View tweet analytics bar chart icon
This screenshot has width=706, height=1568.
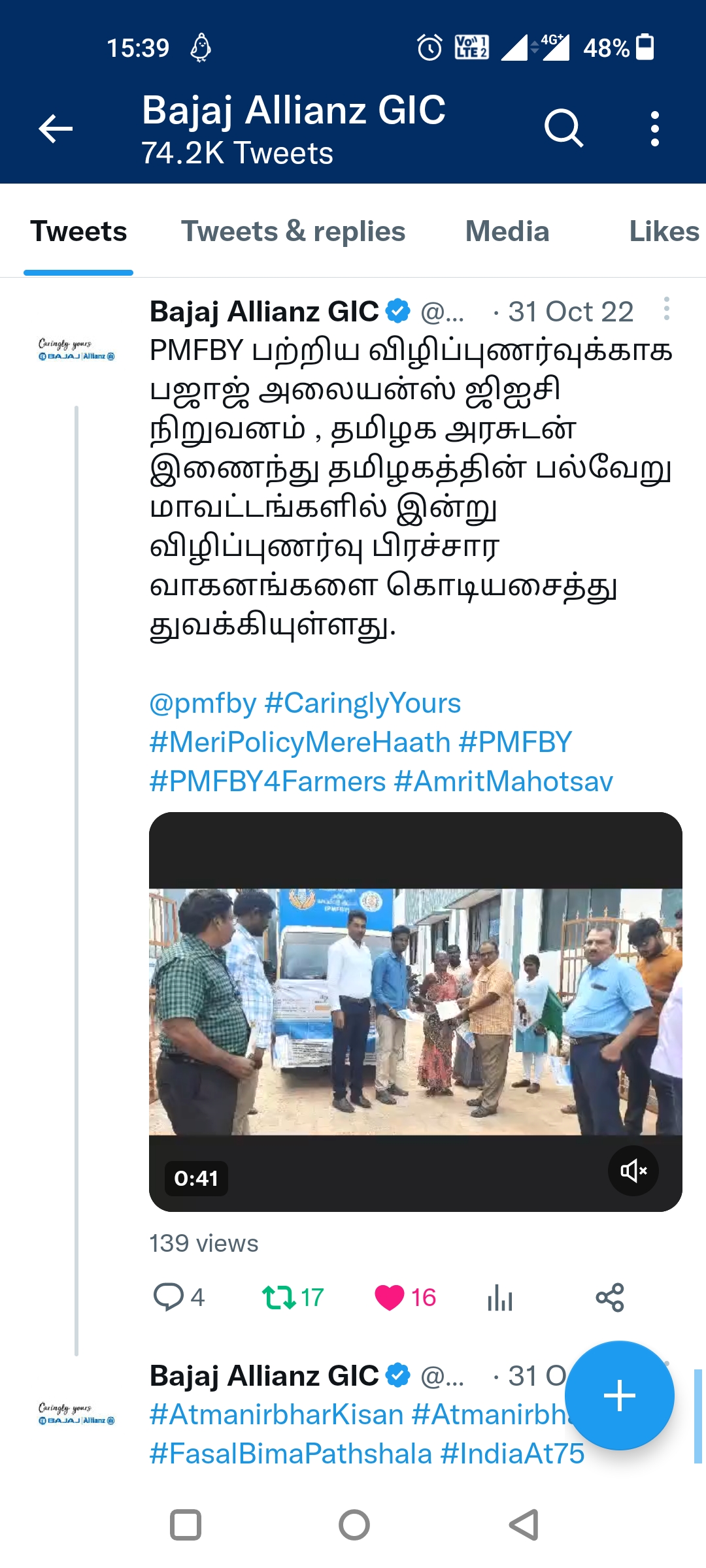click(x=500, y=1297)
